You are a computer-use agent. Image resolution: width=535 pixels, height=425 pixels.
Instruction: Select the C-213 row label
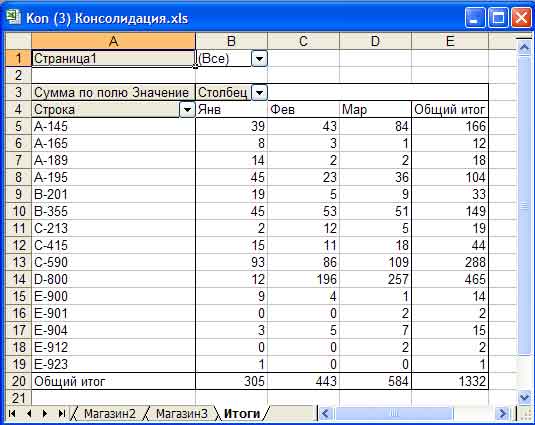[x=113, y=229]
